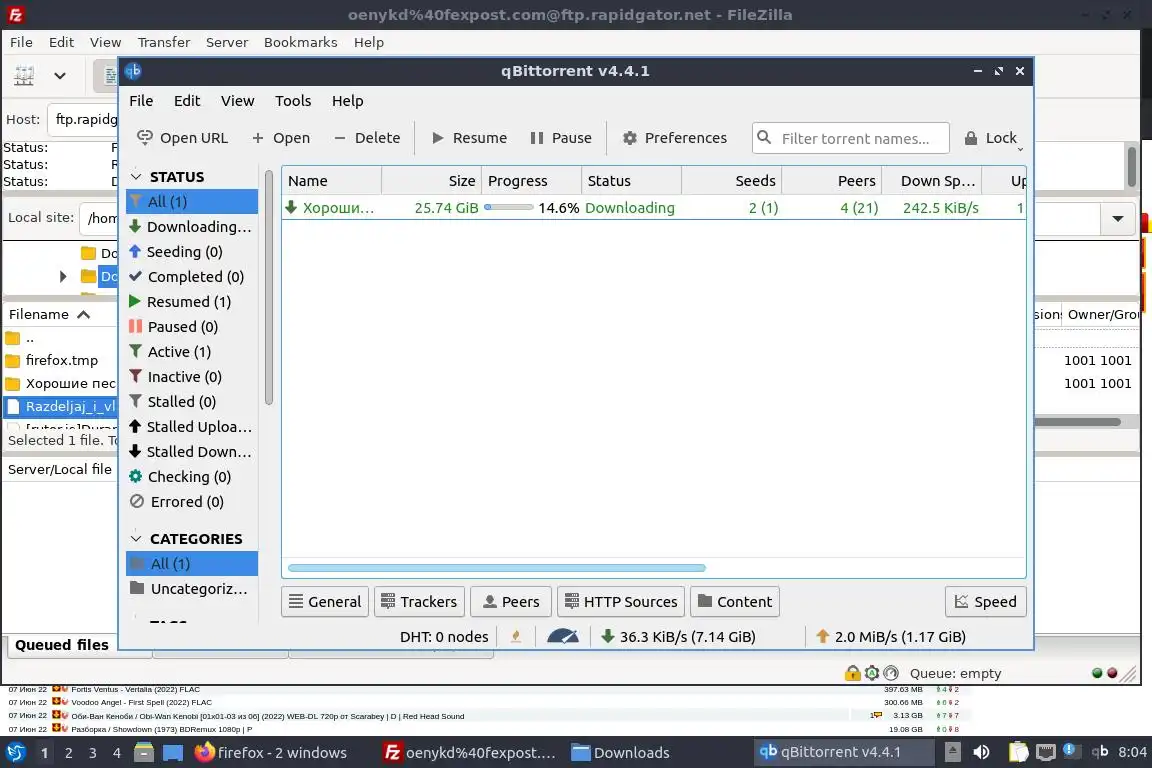This screenshot has width=1152, height=768.
Task: Sort torrents by Status column
Action: tap(631, 181)
